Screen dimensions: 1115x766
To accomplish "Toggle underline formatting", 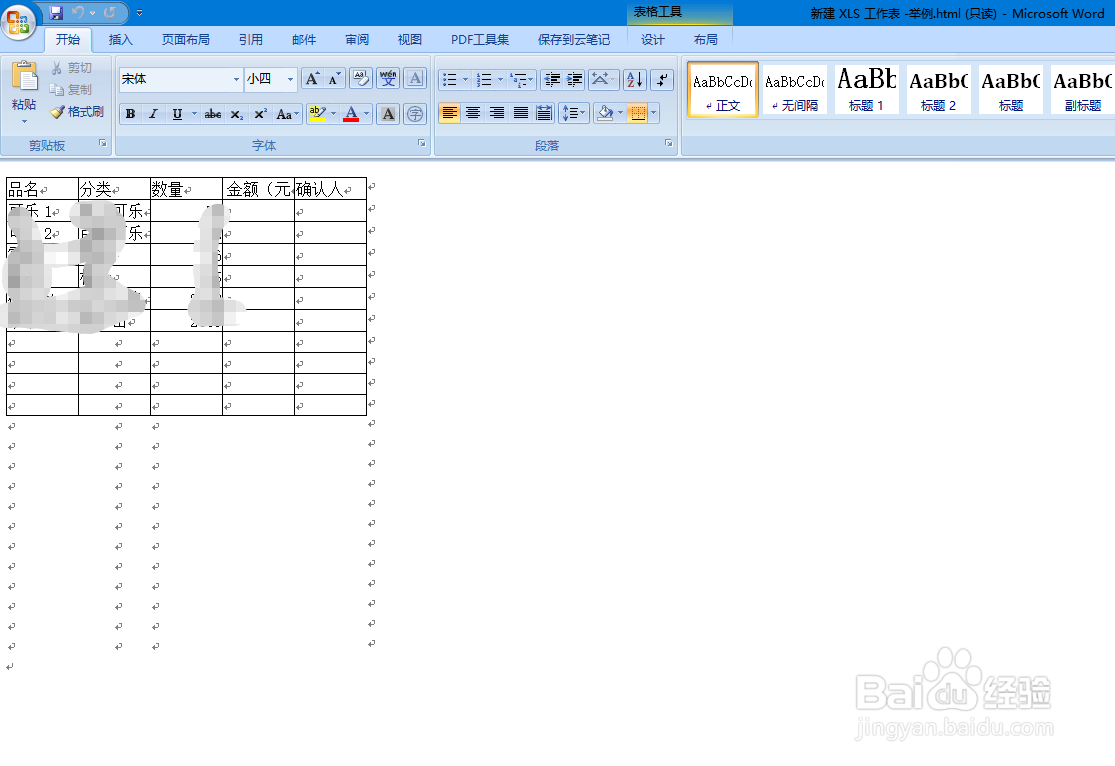I will coord(177,114).
